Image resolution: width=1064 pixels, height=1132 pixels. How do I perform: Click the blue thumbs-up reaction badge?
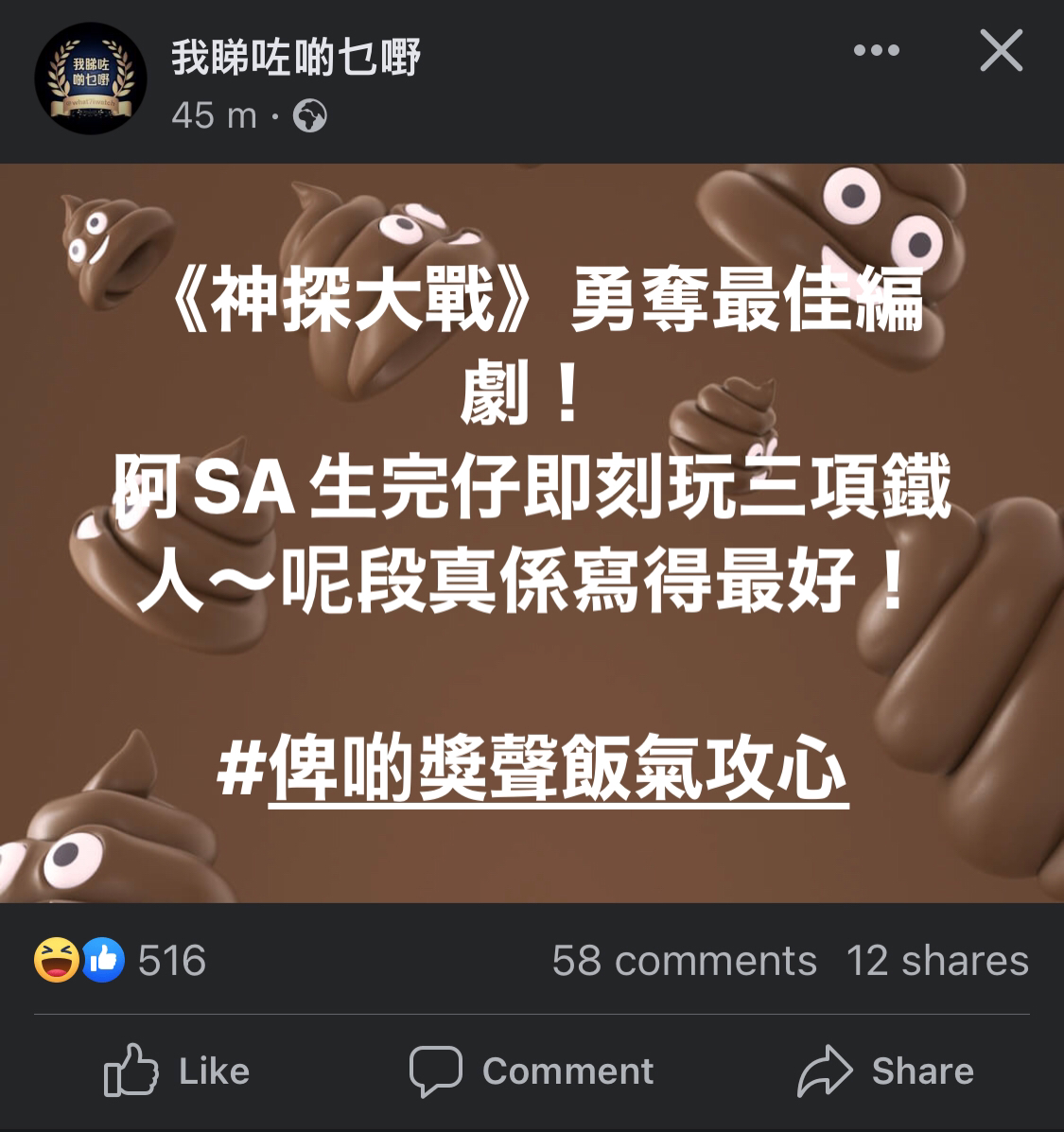coord(103,960)
